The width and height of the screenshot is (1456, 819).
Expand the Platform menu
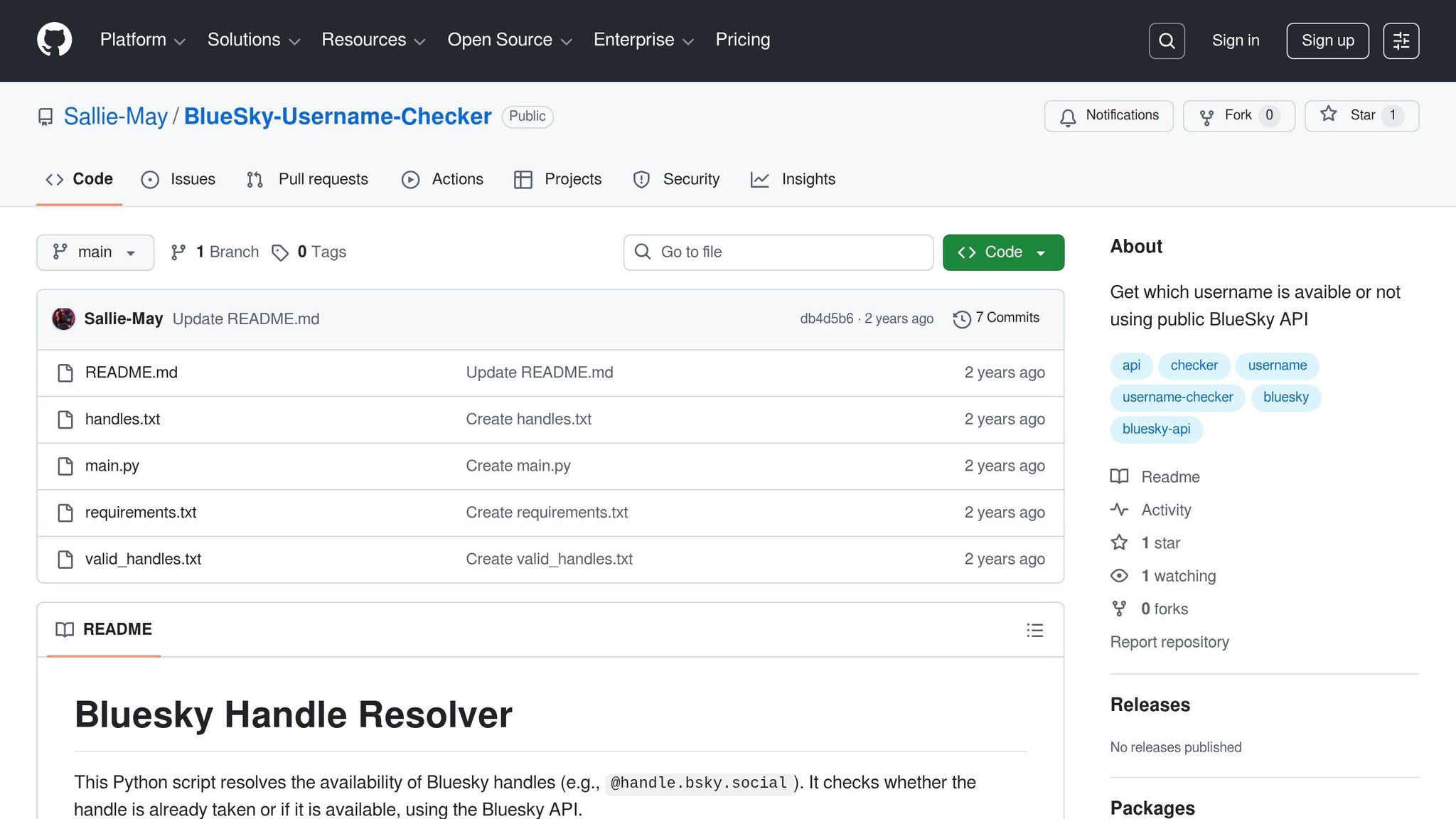tap(142, 40)
